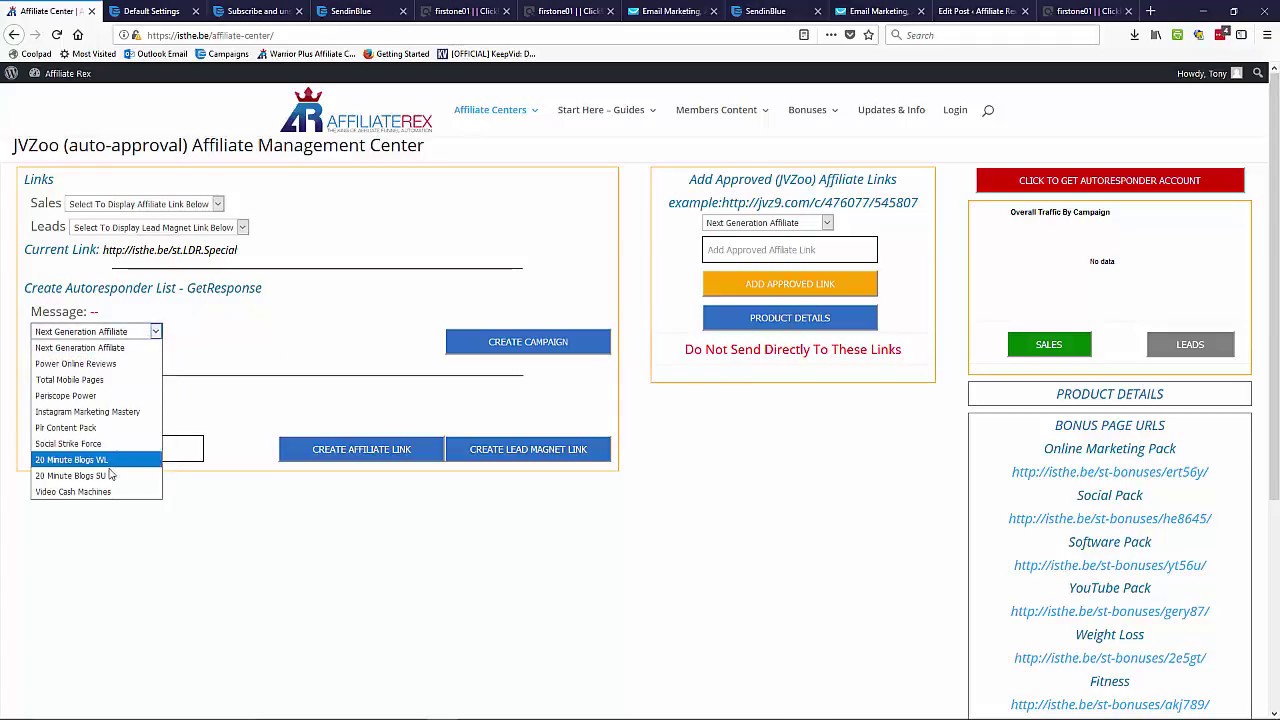Open a new browser tab with plus icon
This screenshot has width=1280, height=720.
(1151, 11)
